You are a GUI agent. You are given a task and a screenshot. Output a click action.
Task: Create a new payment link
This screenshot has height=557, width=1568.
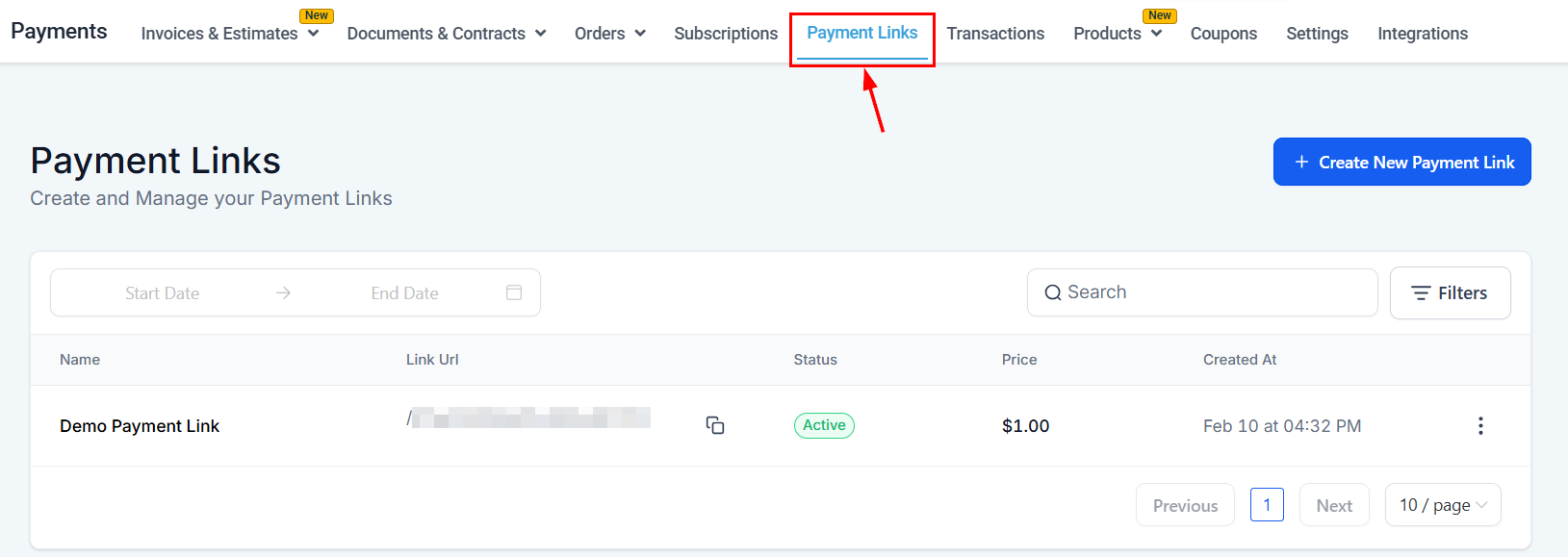point(1401,162)
